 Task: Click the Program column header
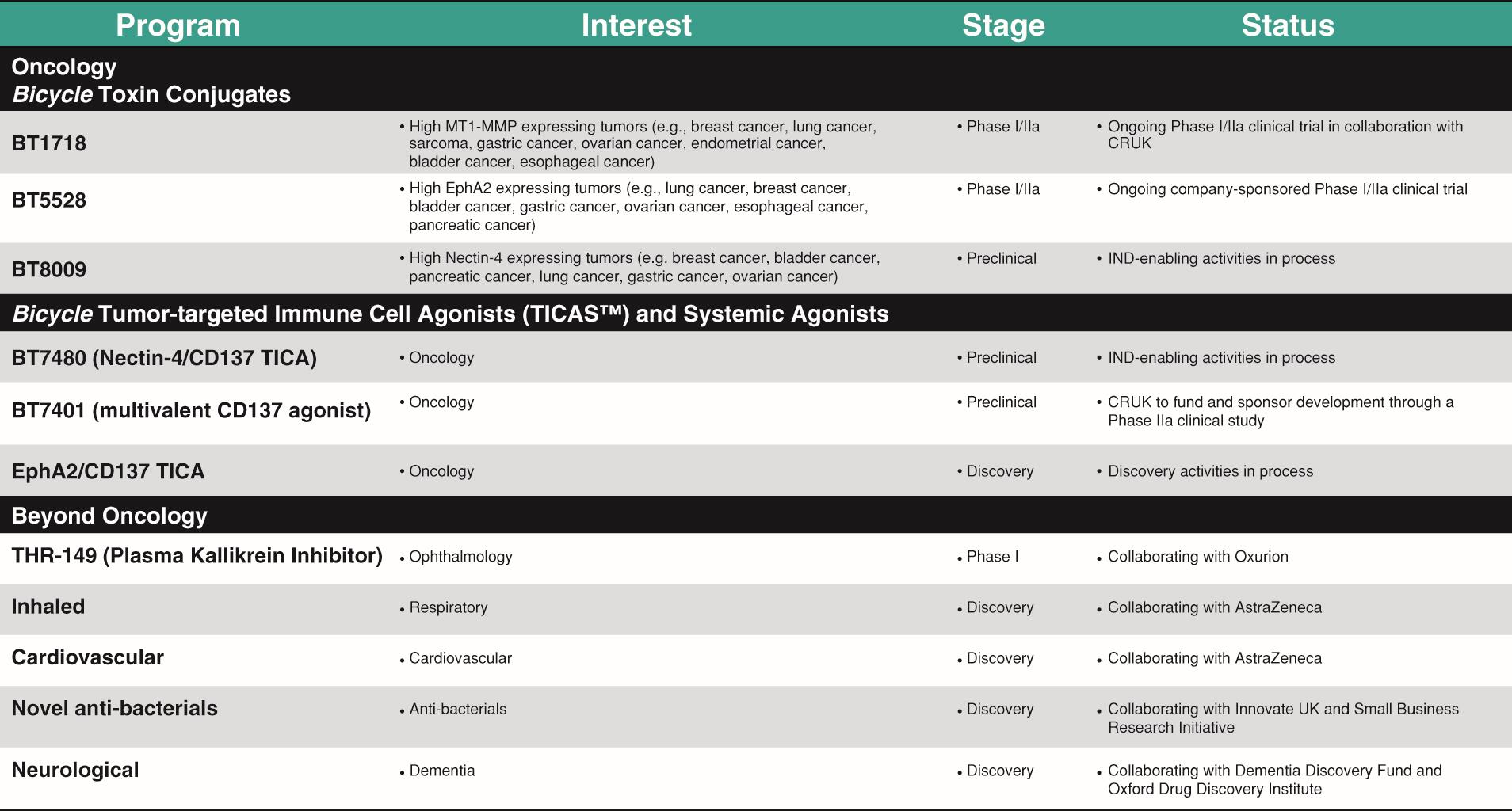coord(178,25)
